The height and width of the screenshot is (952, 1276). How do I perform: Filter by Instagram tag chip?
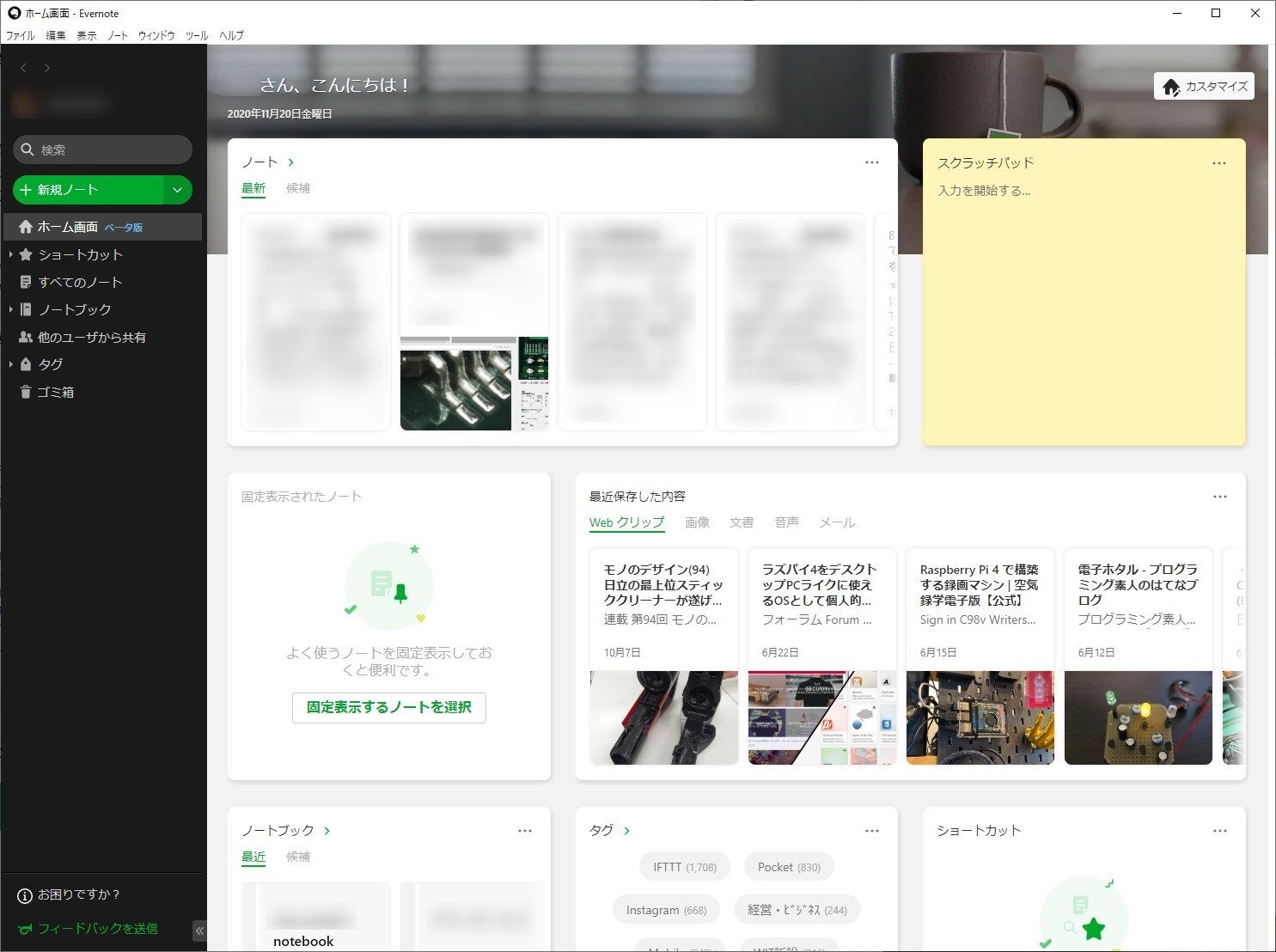[666, 910]
